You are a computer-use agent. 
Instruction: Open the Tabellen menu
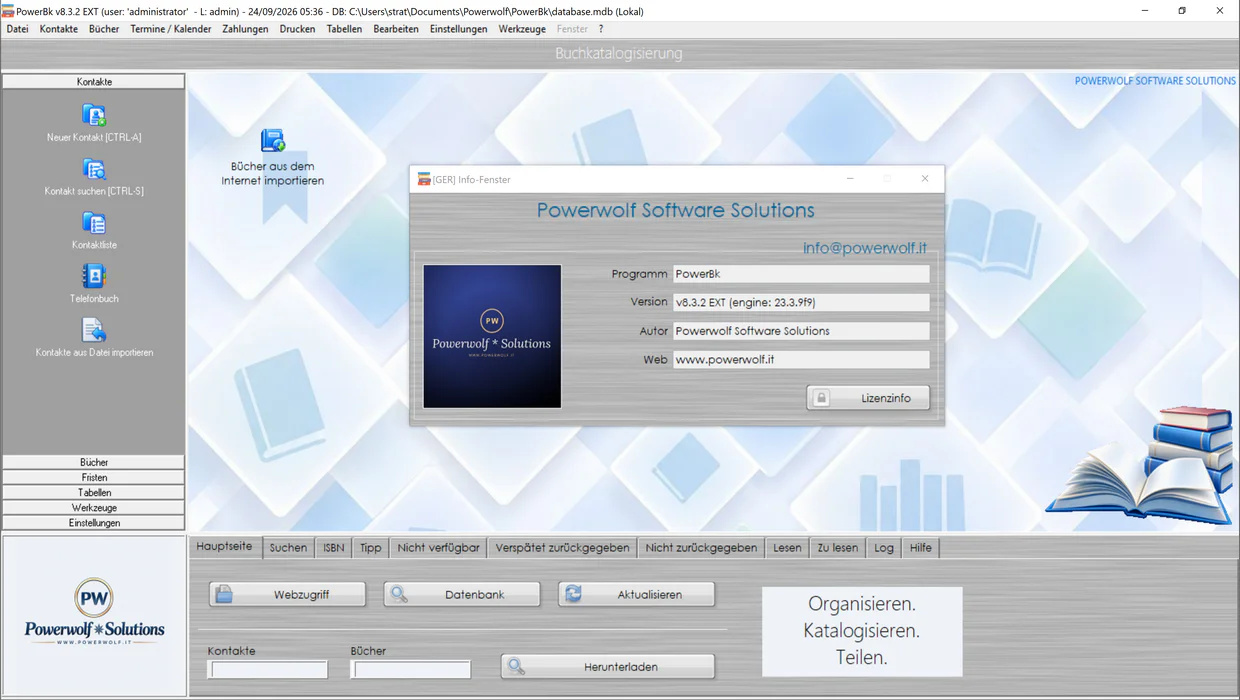point(344,29)
